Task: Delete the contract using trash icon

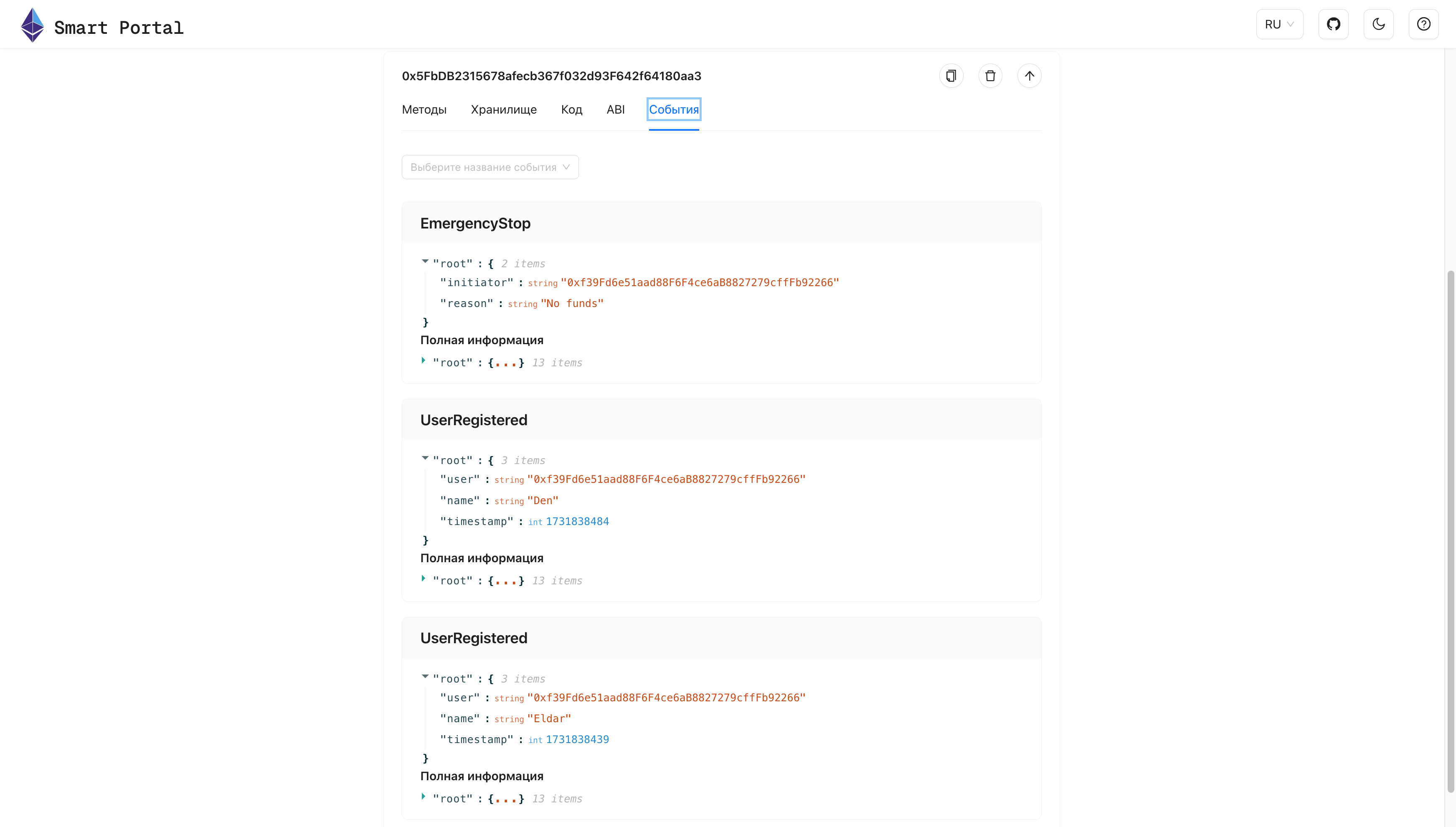Action: (x=990, y=76)
